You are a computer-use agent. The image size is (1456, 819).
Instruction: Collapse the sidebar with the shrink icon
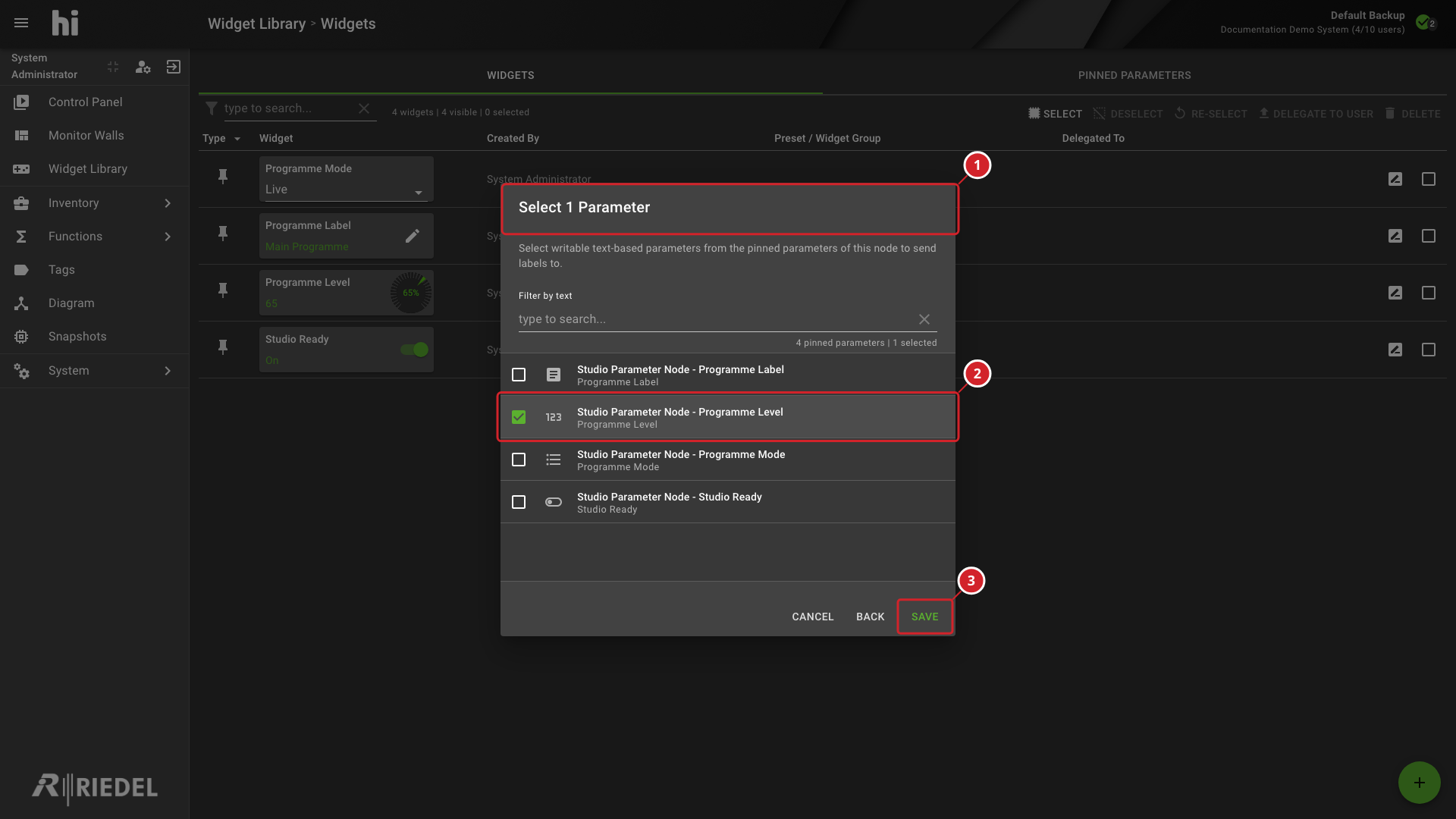click(113, 67)
